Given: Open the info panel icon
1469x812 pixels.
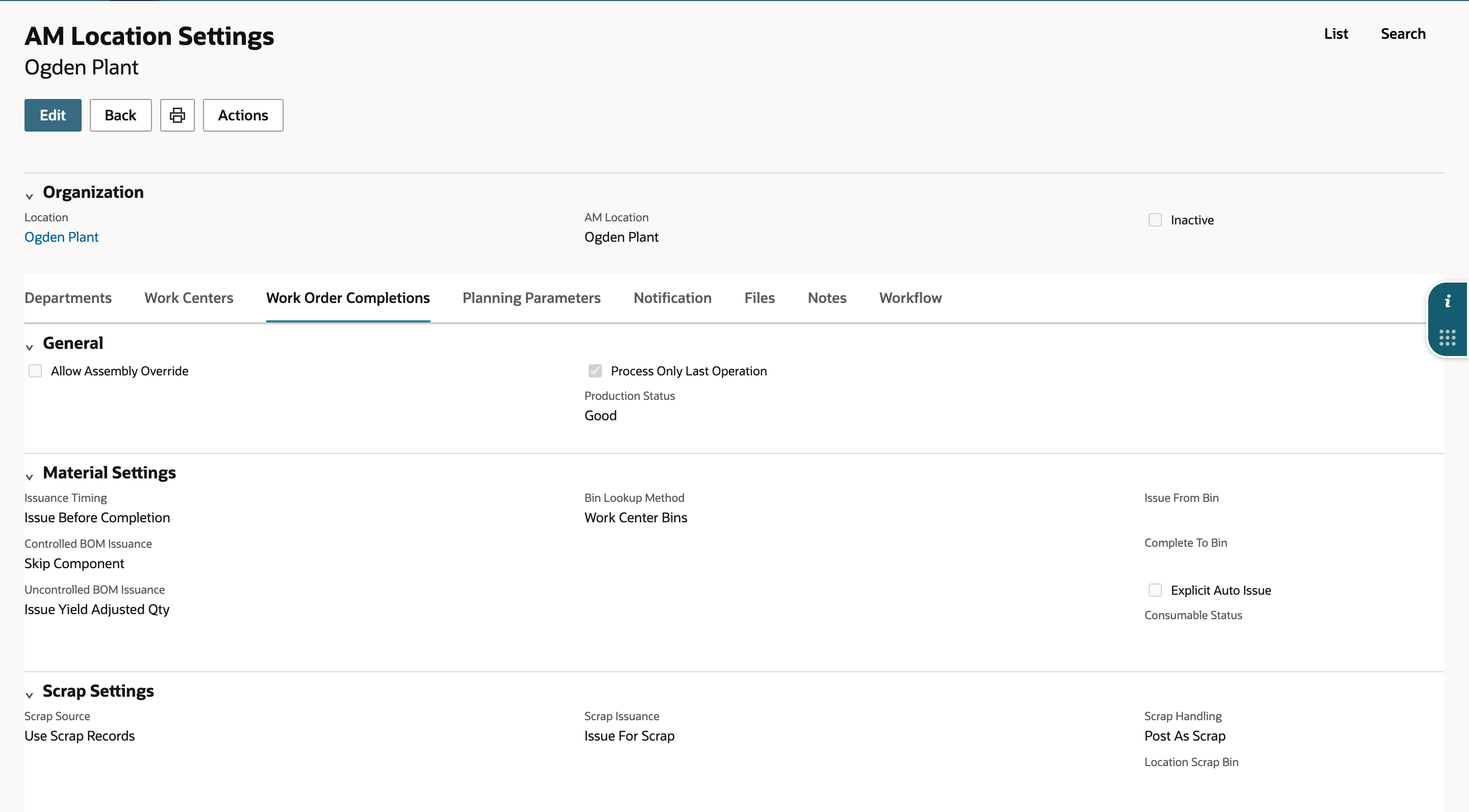Looking at the screenshot, I should pyautogui.click(x=1448, y=301).
